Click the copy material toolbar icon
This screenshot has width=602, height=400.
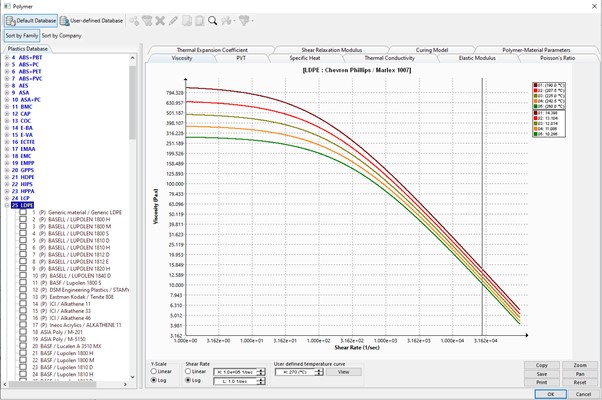point(186,20)
